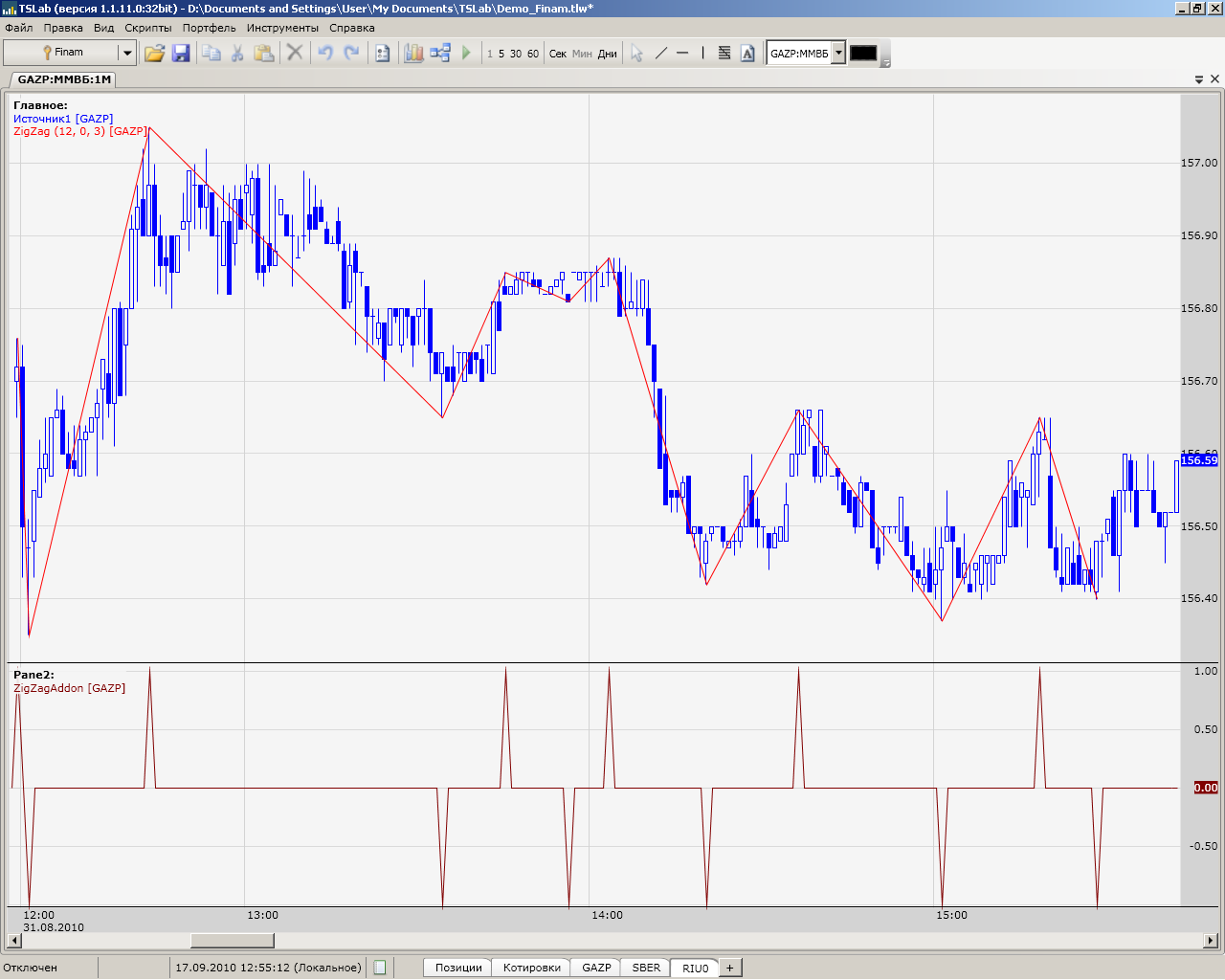Open the Скрипты menu
The width and height of the screenshot is (1225, 980).
148,28
